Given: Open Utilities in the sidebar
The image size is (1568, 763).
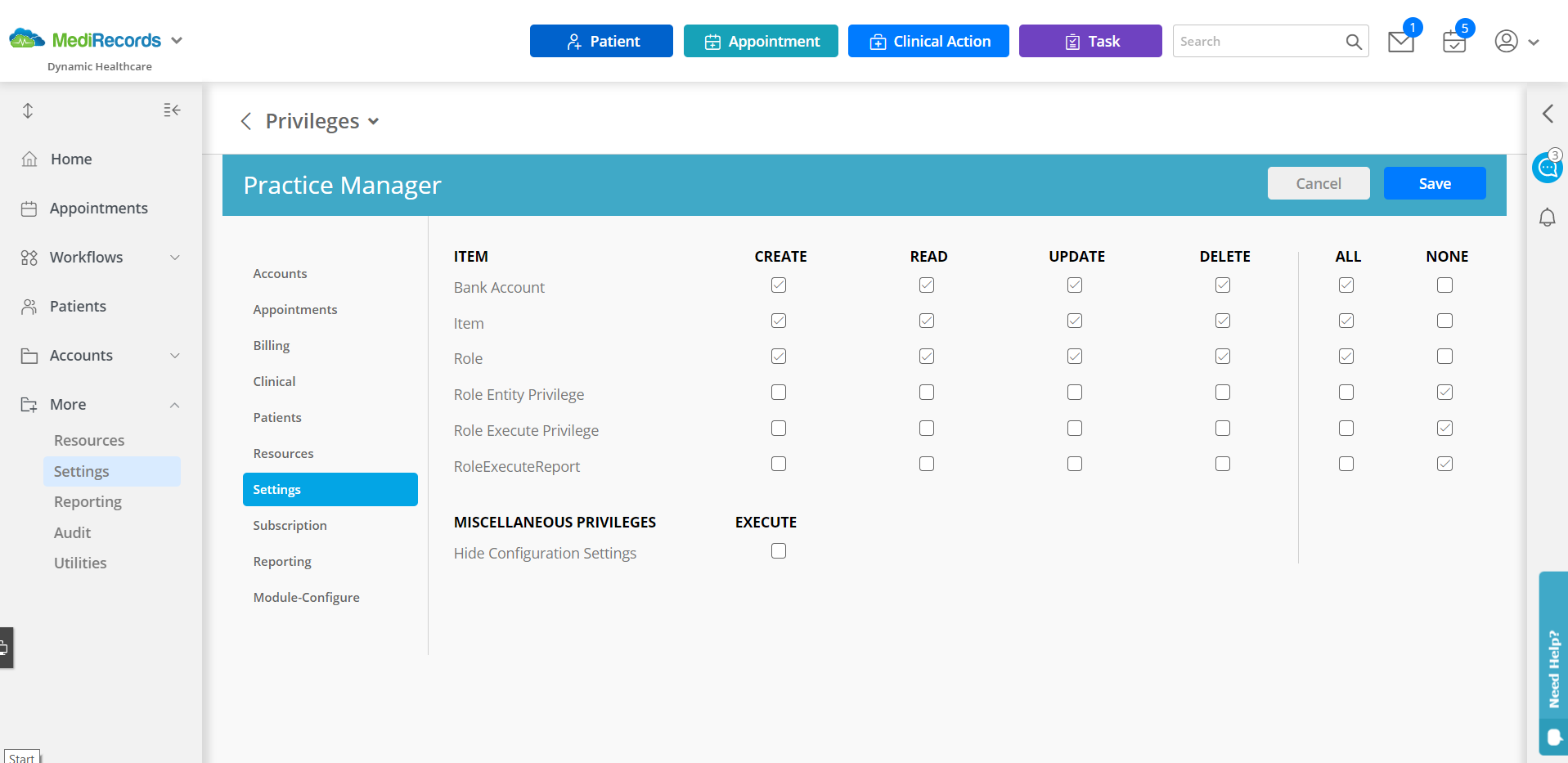Looking at the screenshot, I should pyautogui.click(x=80, y=563).
